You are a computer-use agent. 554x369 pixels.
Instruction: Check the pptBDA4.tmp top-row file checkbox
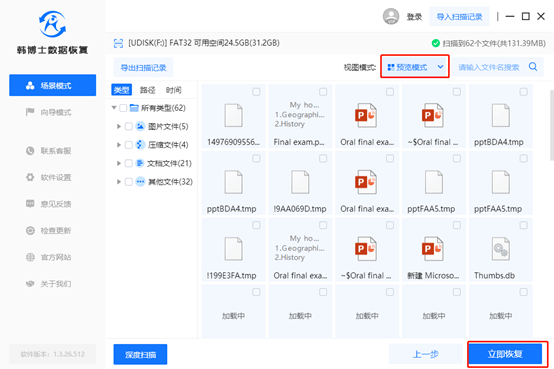pyautogui.click(x=524, y=92)
